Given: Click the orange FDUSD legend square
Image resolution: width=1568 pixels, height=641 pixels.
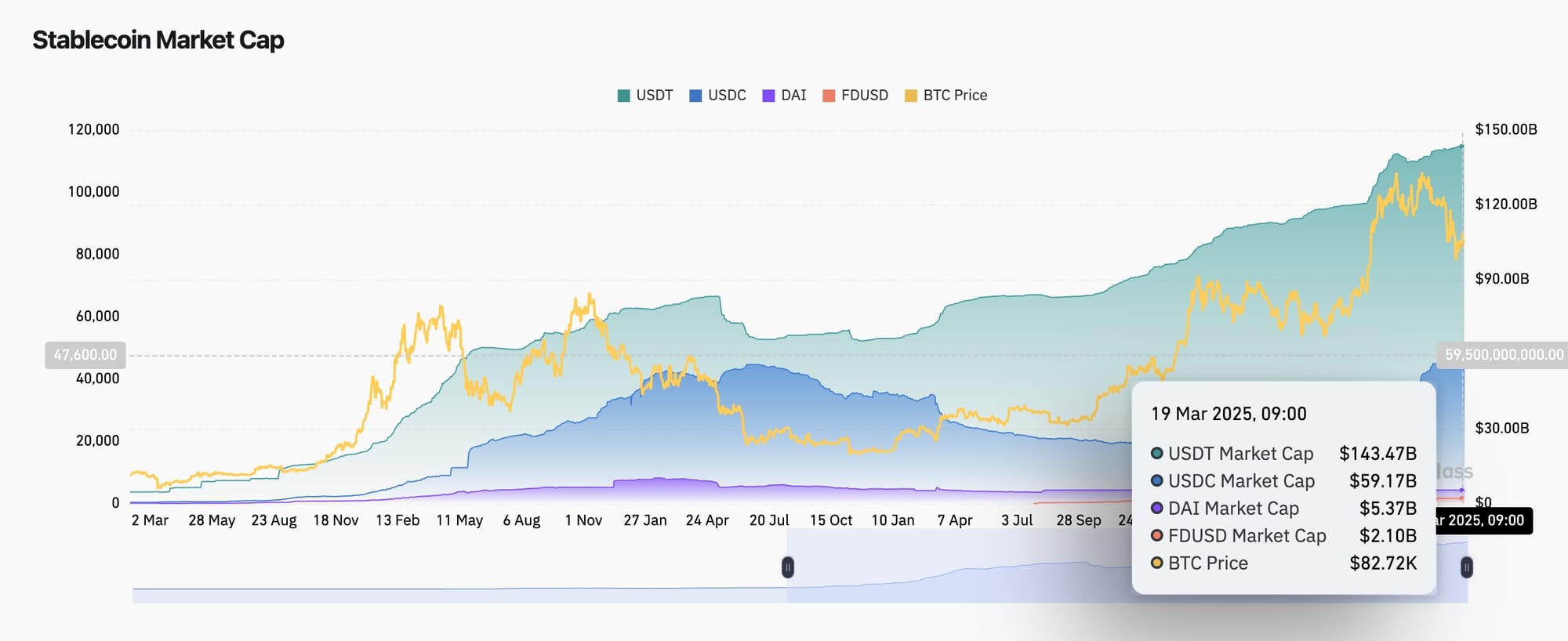Looking at the screenshot, I should 829,96.
